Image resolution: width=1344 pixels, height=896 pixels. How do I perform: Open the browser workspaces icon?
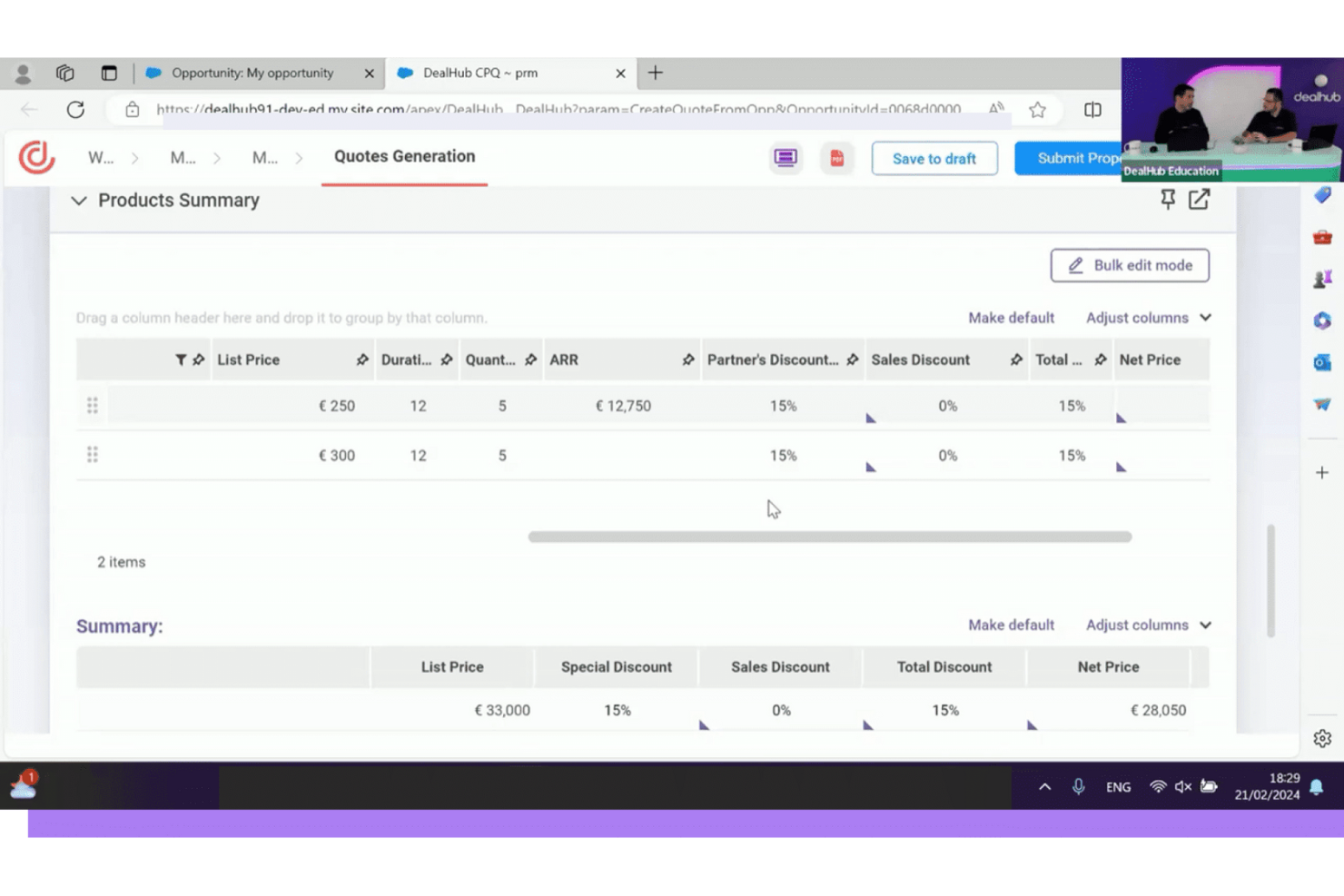(x=64, y=74)
